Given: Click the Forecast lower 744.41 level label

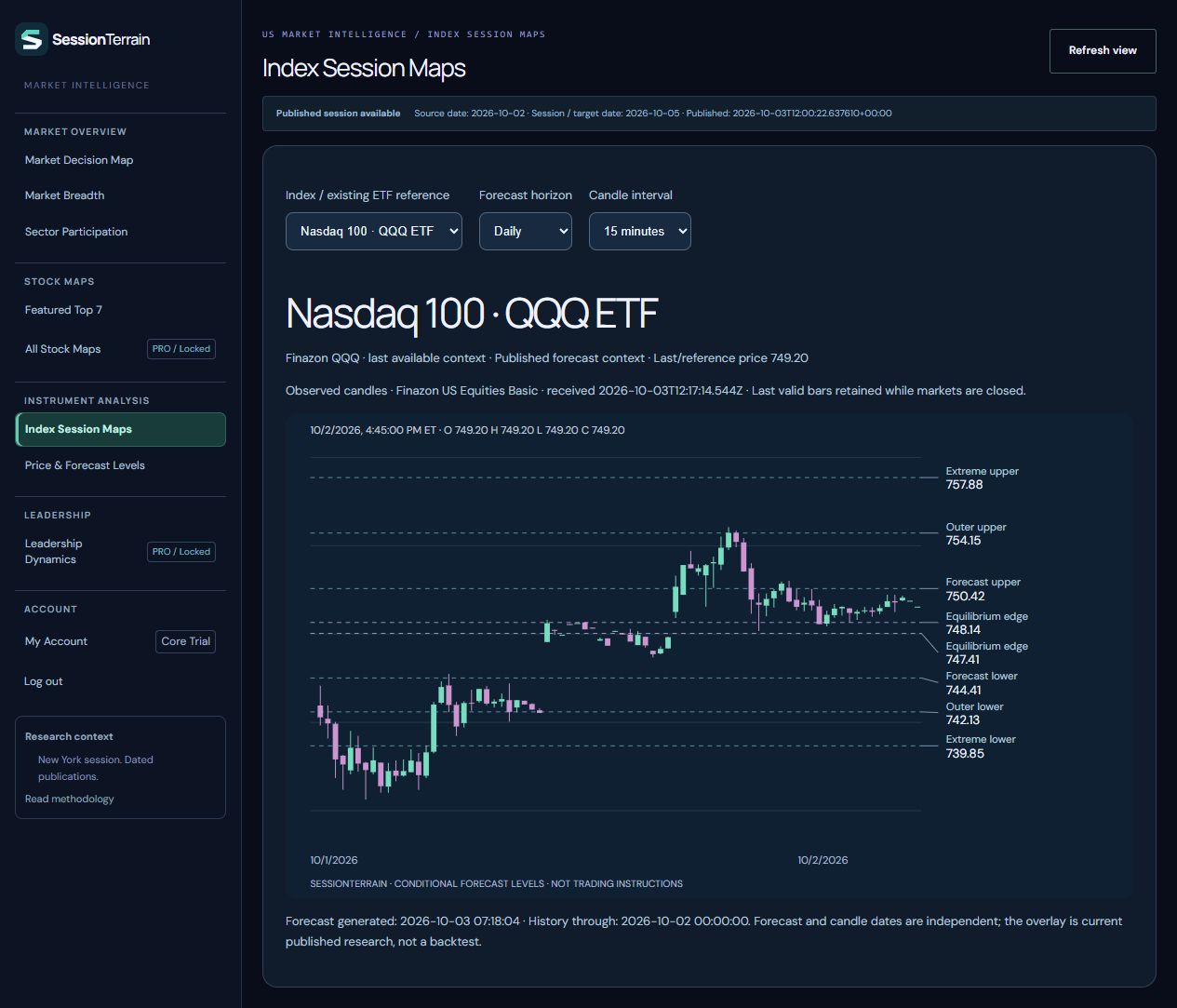Looking at the screenshot, I should click(982, 683).
